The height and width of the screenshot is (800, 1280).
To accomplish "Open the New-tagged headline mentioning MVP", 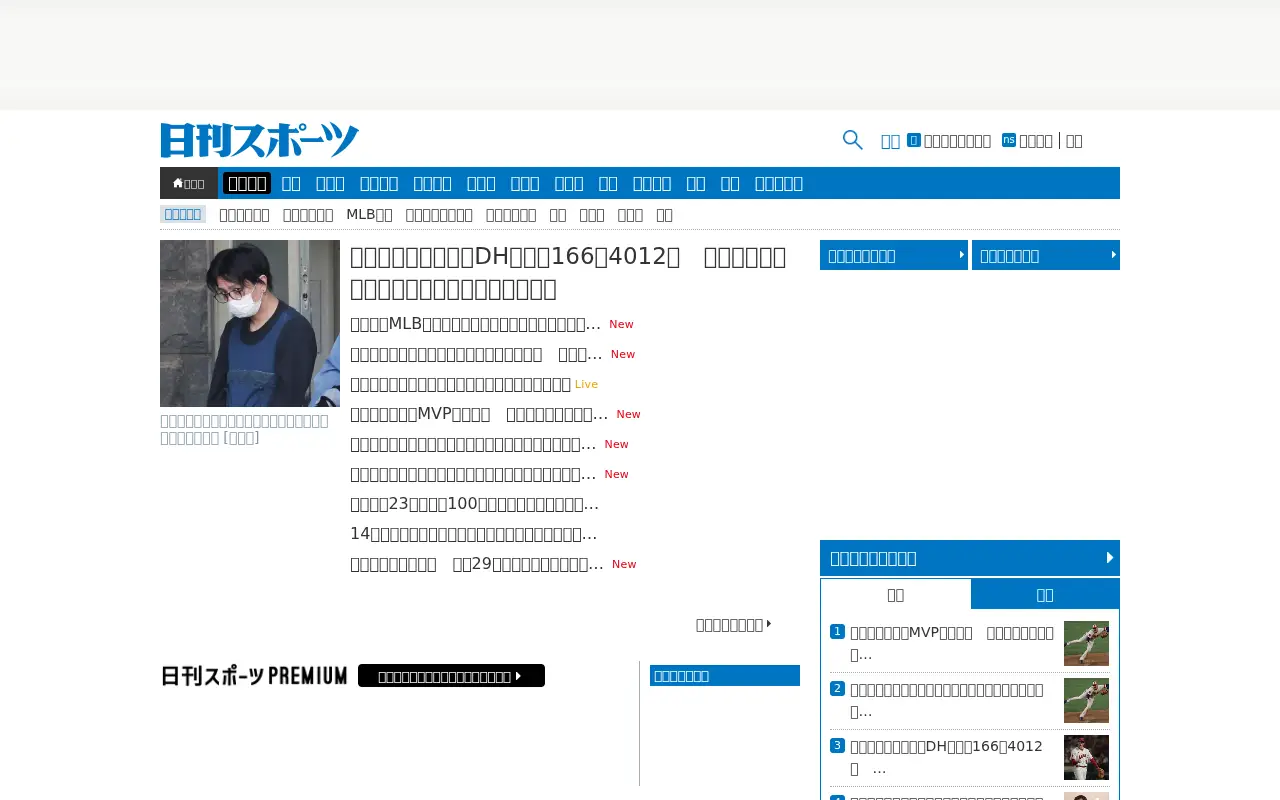I will click(479, 414).
